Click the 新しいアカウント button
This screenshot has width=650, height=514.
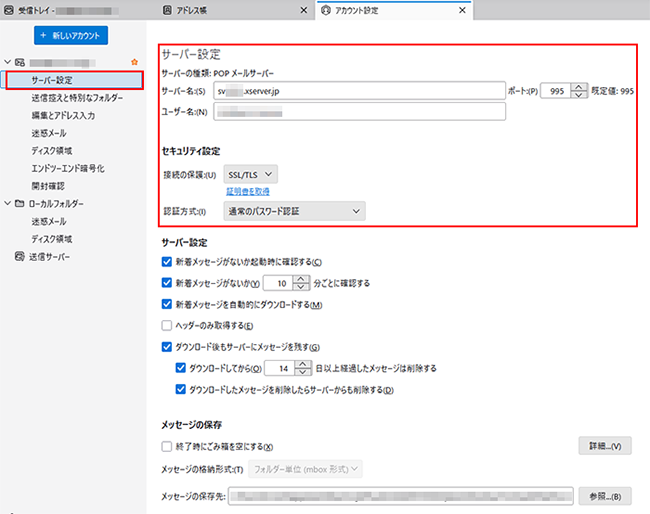(71, 36)
